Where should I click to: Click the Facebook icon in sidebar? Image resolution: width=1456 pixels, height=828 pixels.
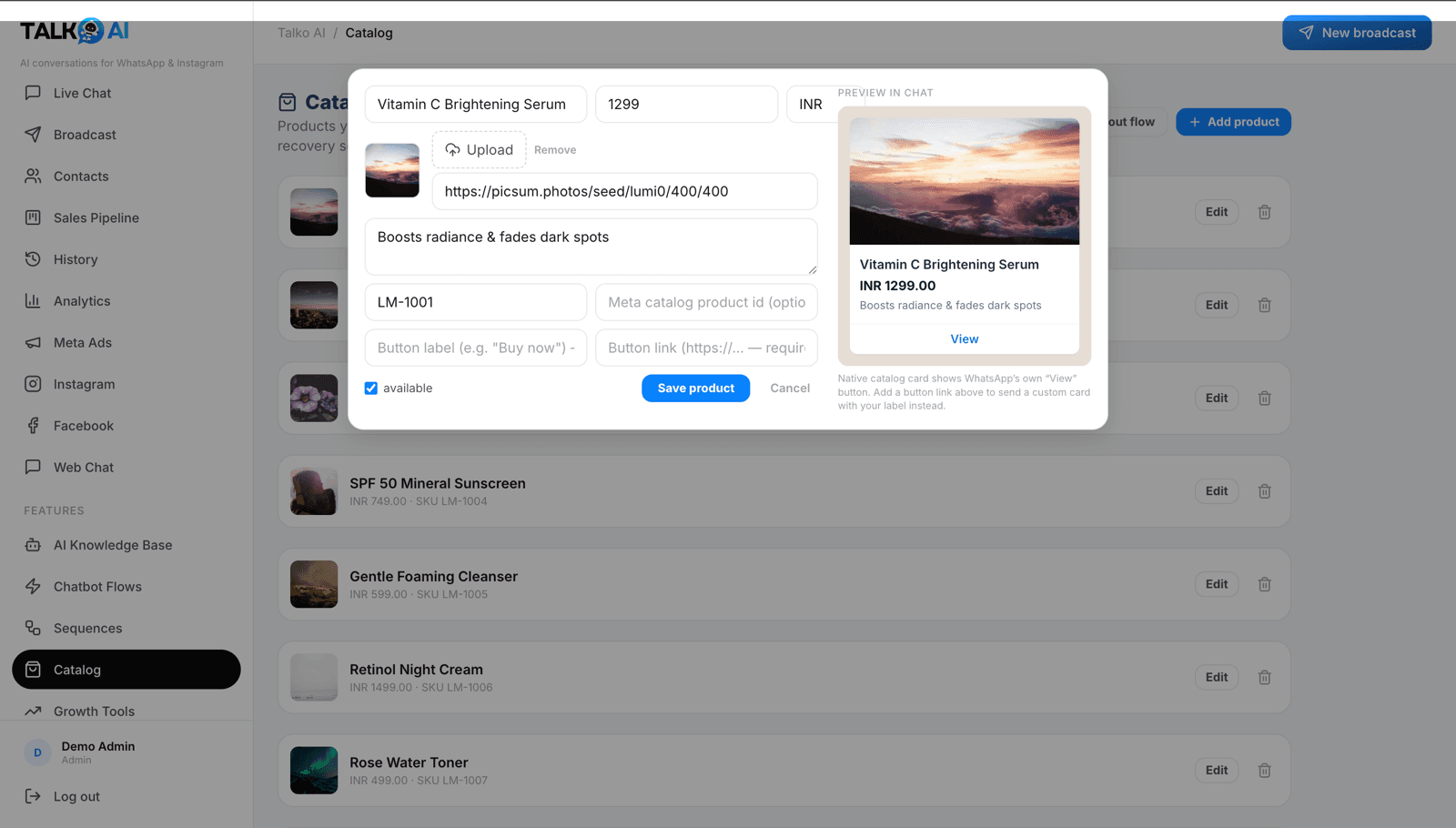33,426
